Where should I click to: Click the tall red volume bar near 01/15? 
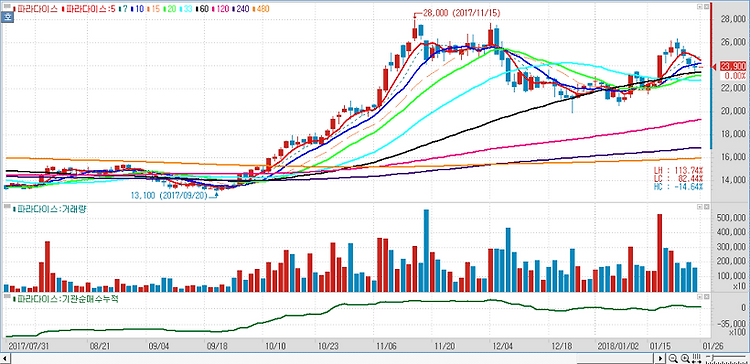pos(660,253)
